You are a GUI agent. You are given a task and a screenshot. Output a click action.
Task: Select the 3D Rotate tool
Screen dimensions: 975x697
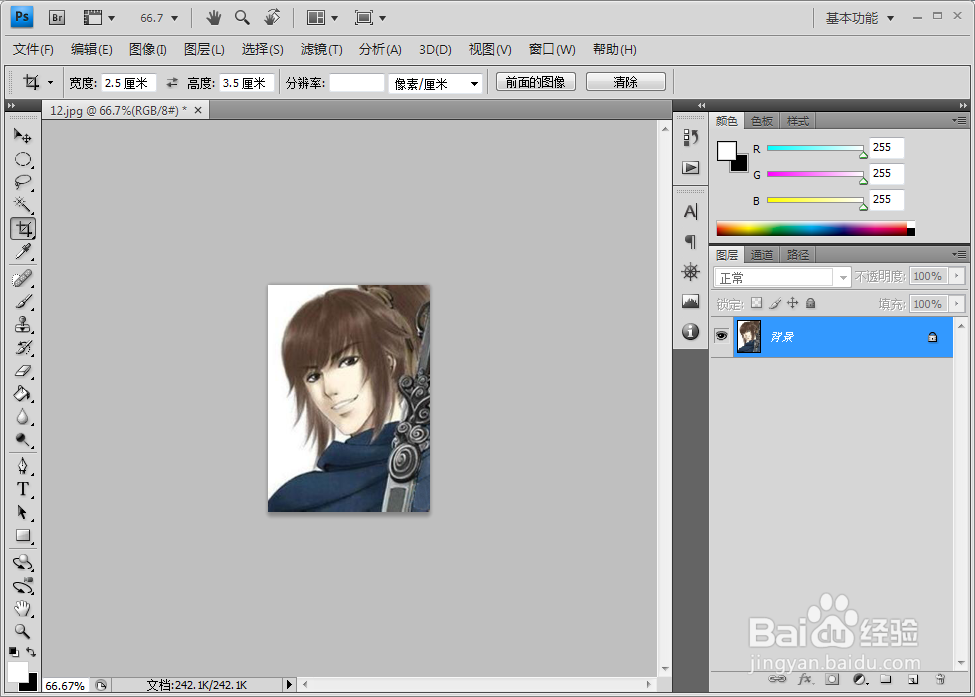coord(23,563)
